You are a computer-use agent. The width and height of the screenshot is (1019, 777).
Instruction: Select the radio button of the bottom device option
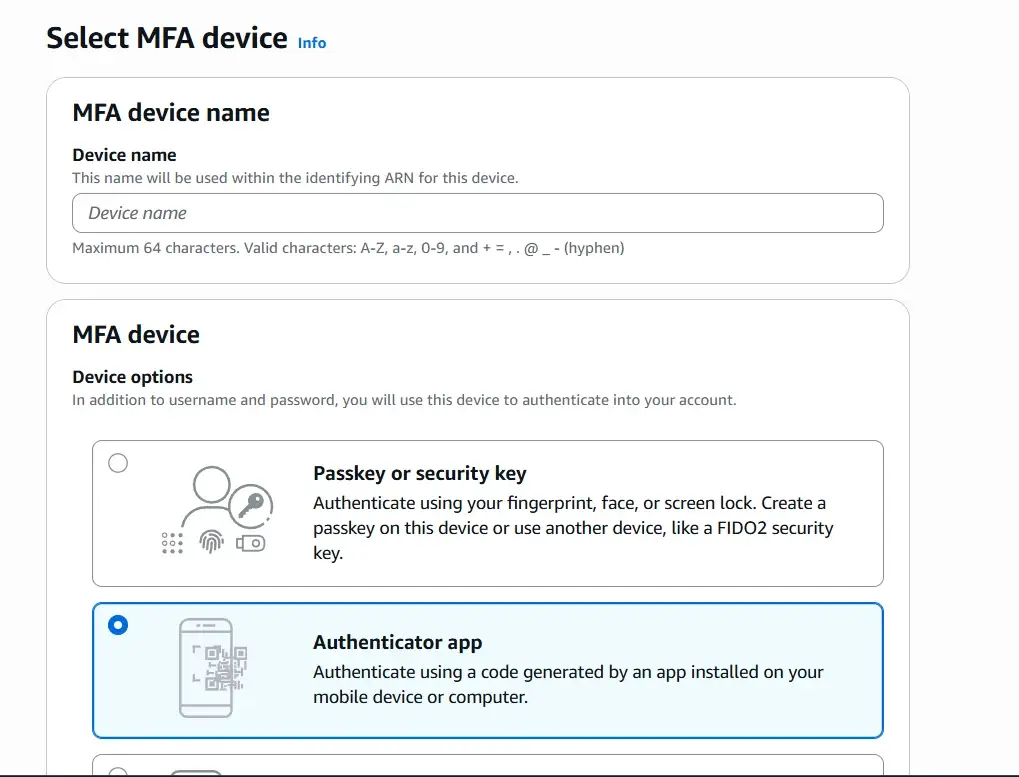tap(118, 772)
